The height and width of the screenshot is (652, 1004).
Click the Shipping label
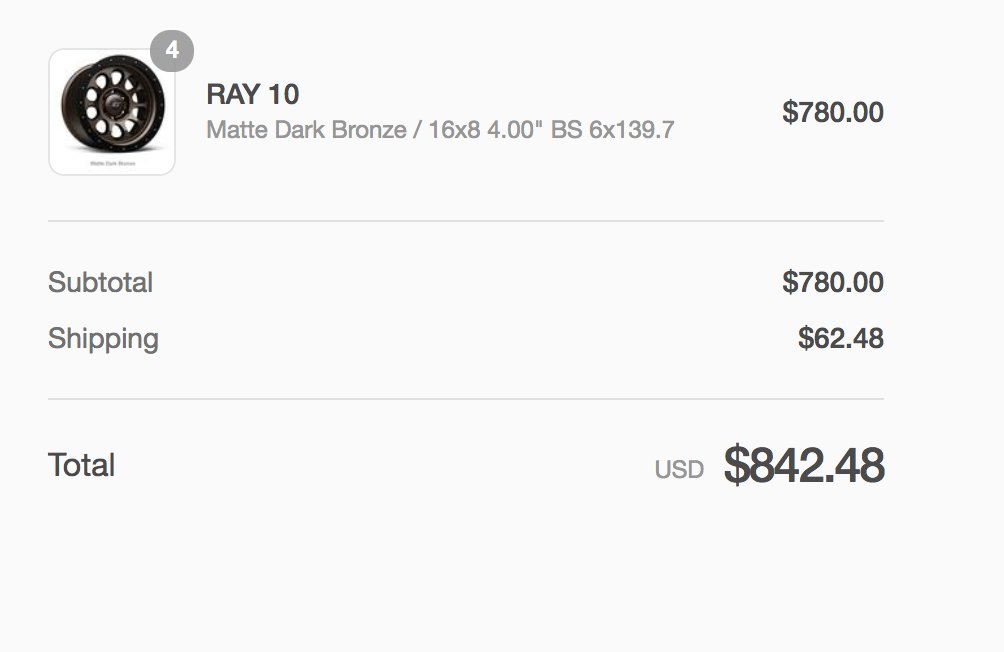(103, 339)
